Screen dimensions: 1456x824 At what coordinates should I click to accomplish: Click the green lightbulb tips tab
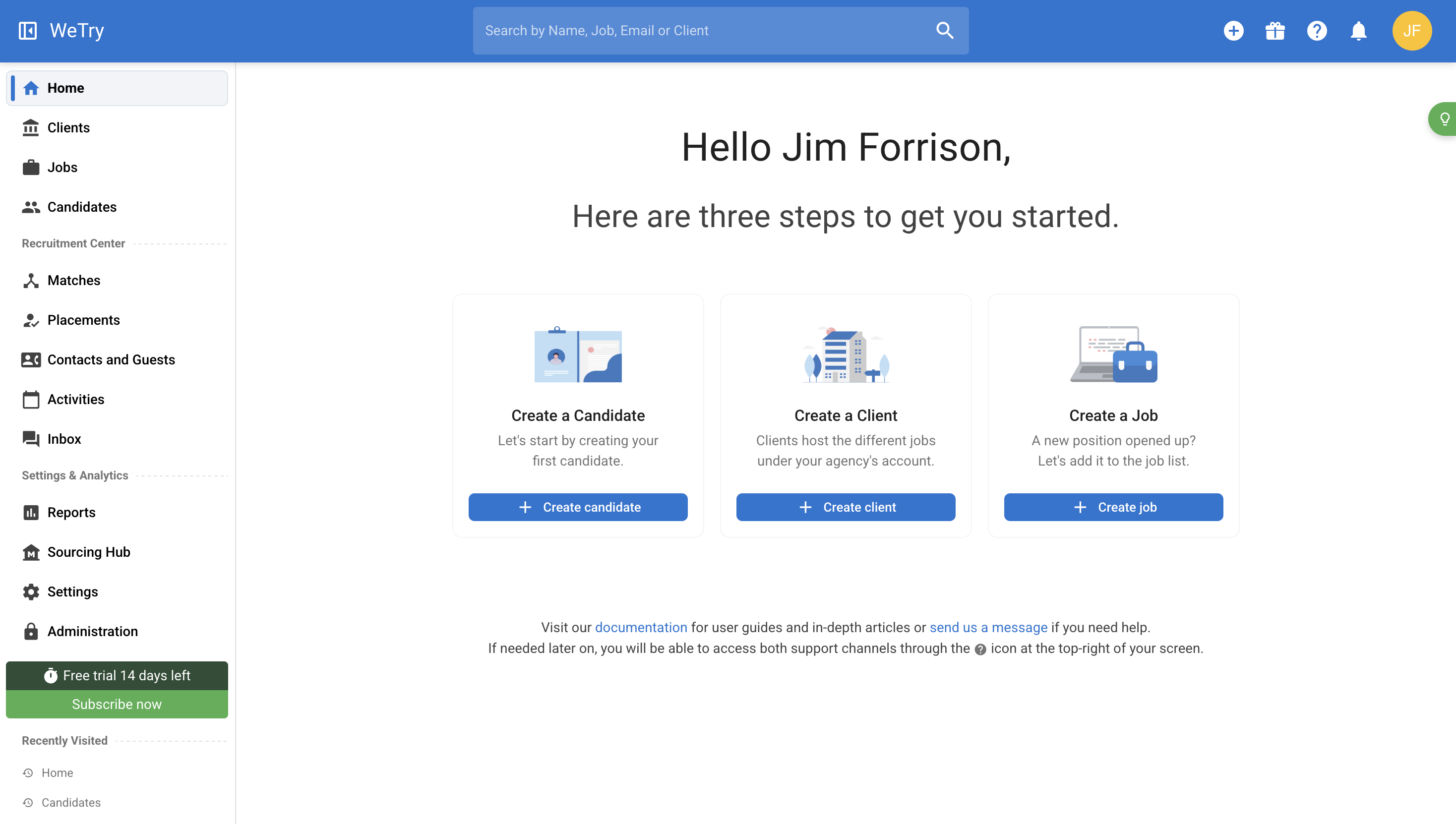click(1444, 119)
